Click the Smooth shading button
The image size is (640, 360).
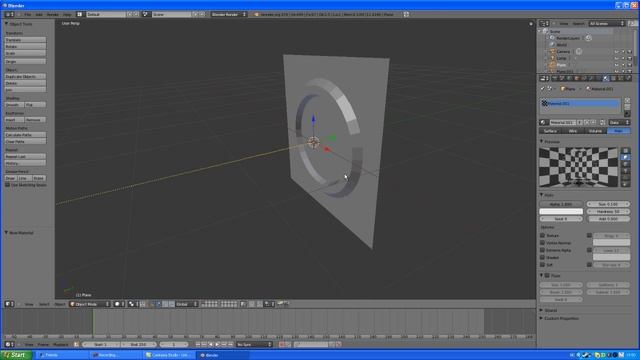(x=14, y=105)
